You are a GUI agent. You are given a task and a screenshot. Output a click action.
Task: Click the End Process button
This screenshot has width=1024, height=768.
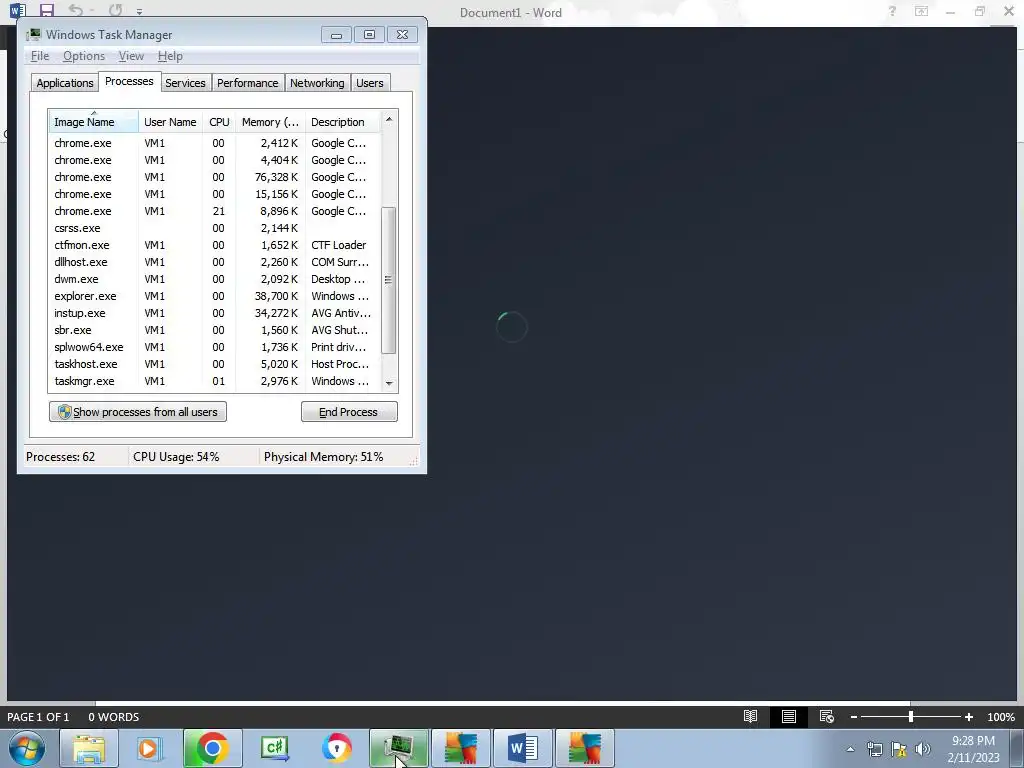click(x=349, y=412)
